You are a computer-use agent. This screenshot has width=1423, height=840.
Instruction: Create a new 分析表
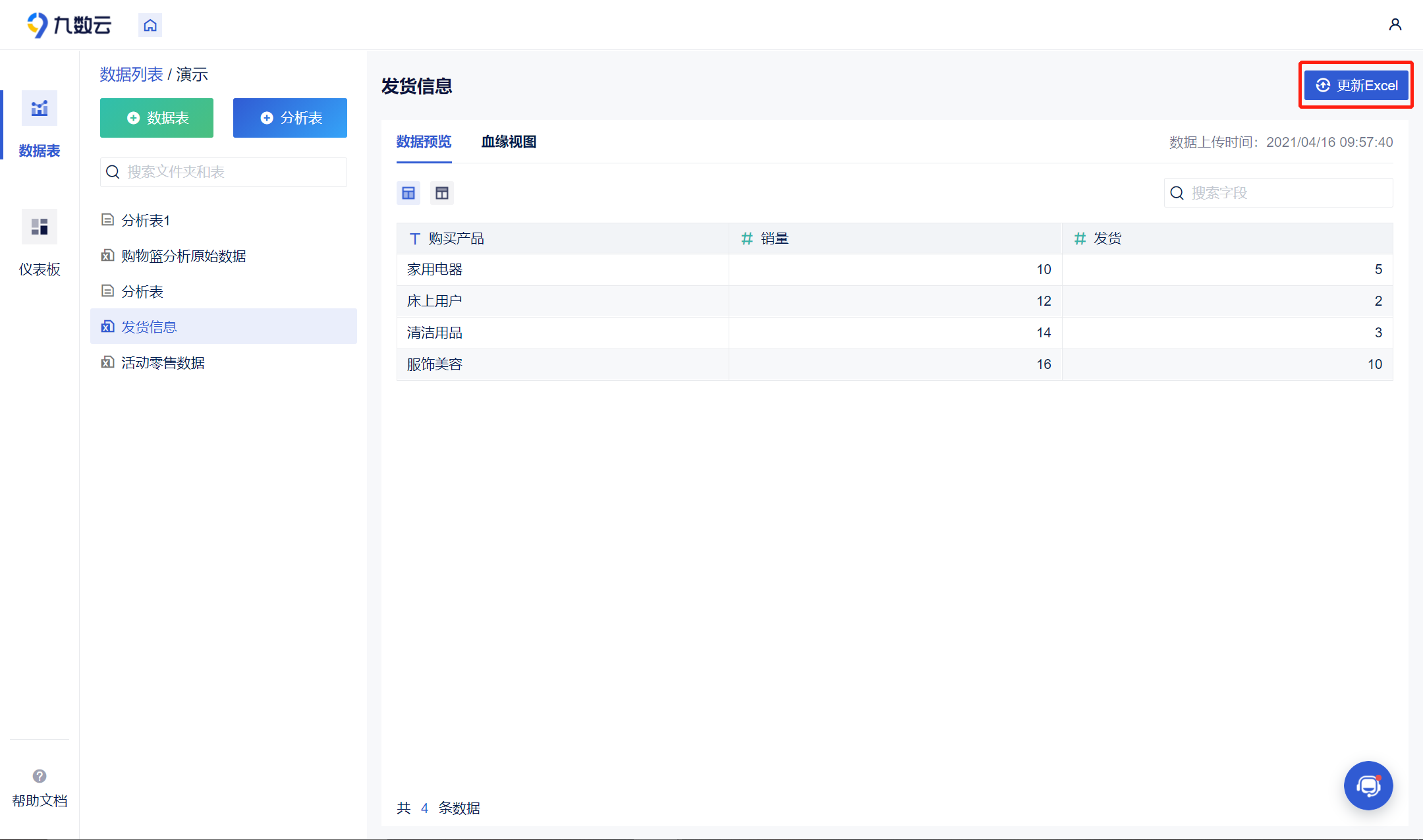pos(290,118)
